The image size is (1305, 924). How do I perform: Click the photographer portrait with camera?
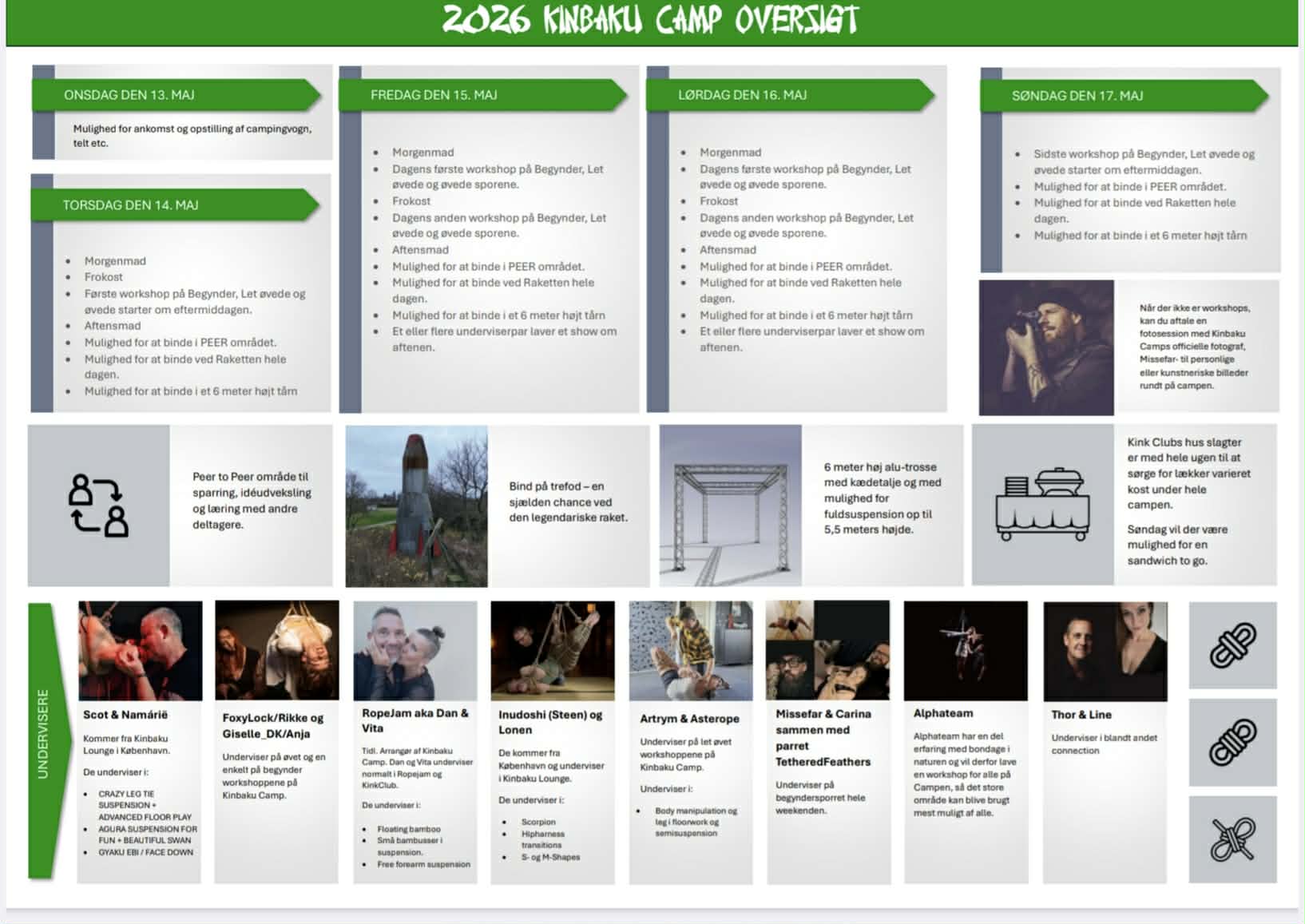point(1046,347)
